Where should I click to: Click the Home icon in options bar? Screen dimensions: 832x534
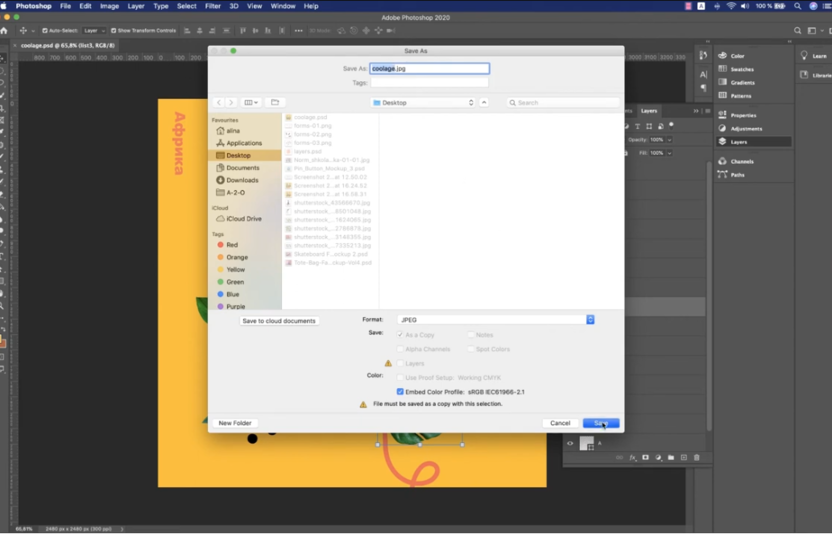(6, 31)
